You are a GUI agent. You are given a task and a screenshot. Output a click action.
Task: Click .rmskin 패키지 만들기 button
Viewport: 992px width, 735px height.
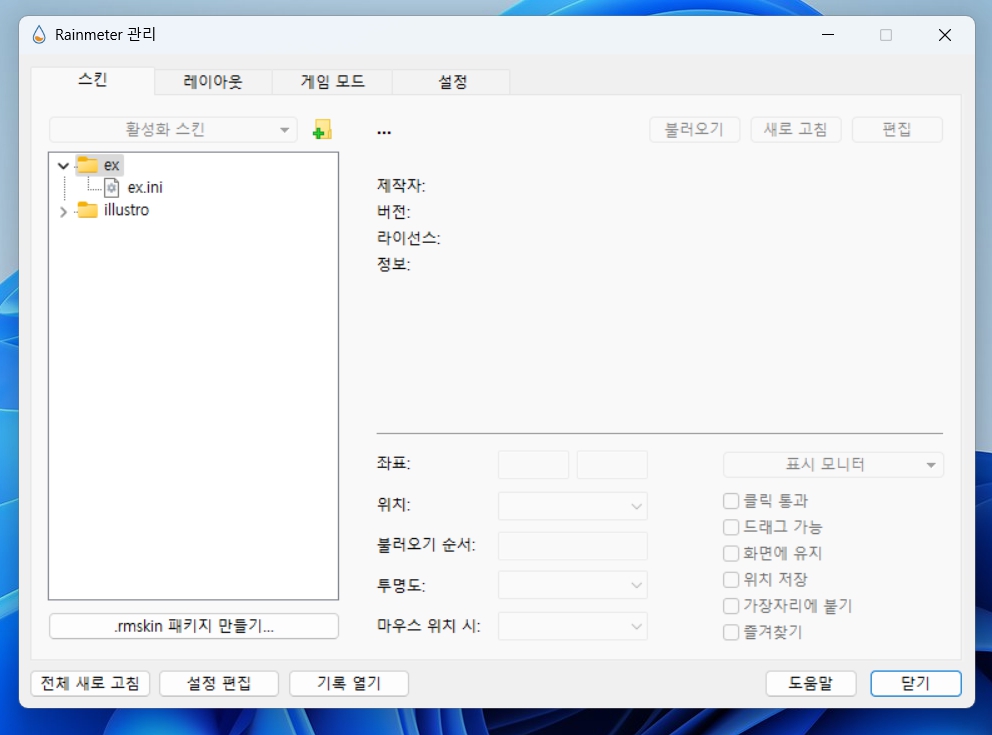(x=194, y=626)
